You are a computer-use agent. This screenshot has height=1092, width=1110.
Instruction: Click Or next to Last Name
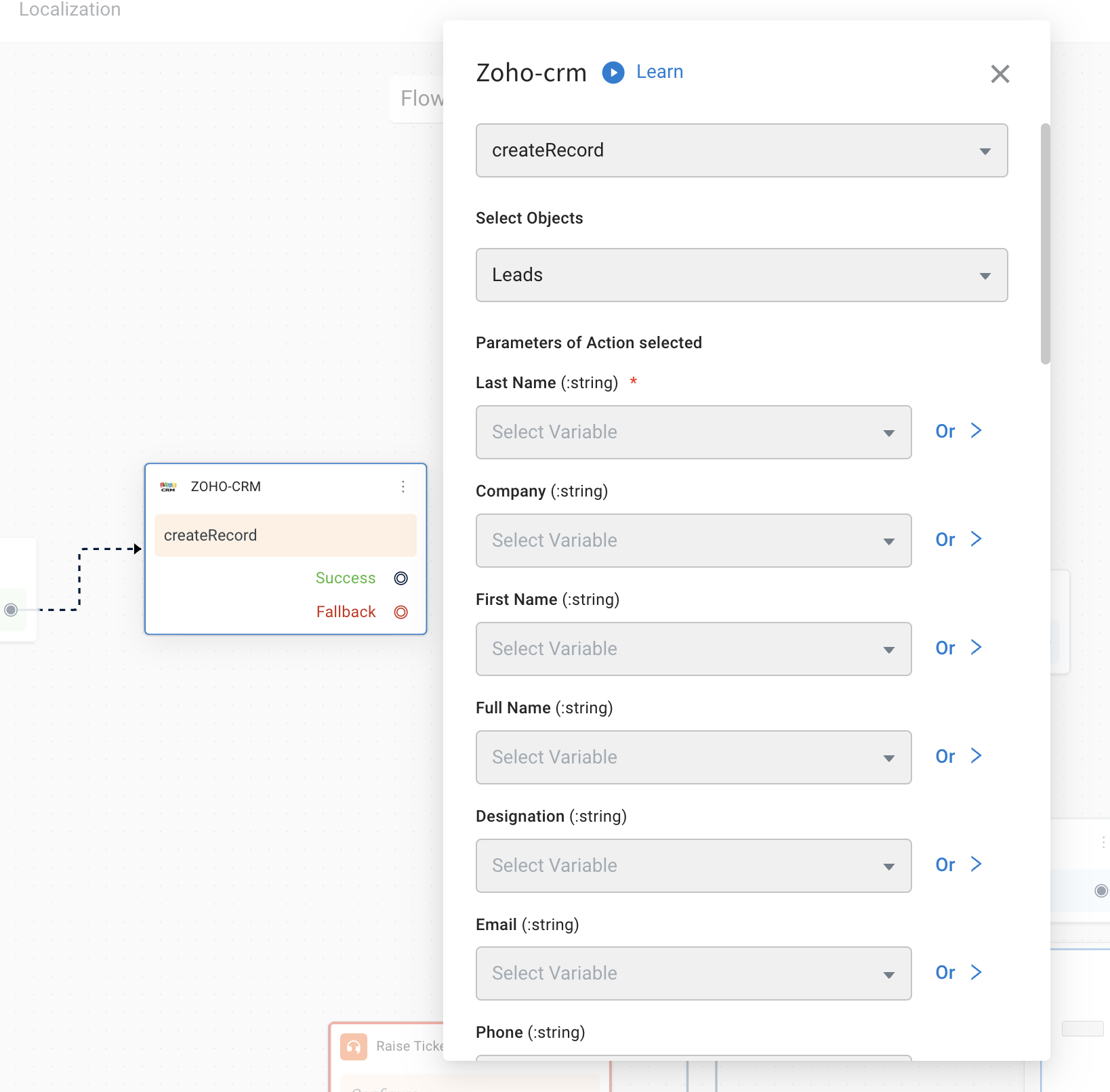pyautogui.click(x=945, y=432)
